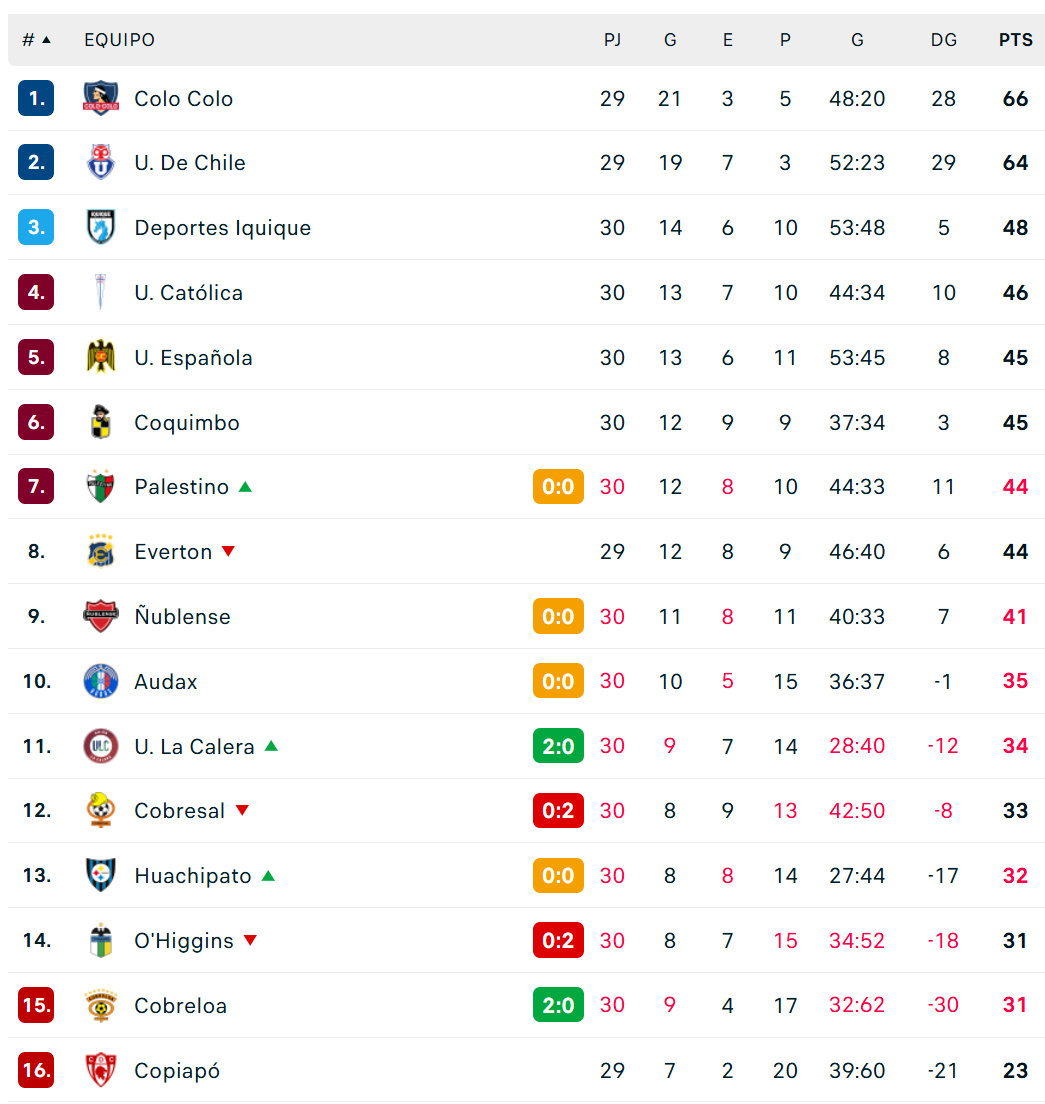The width and height of the screenshot is (1045, 1104).
Task: Open the Ñublense team link
Action: [x=182, y=617]
